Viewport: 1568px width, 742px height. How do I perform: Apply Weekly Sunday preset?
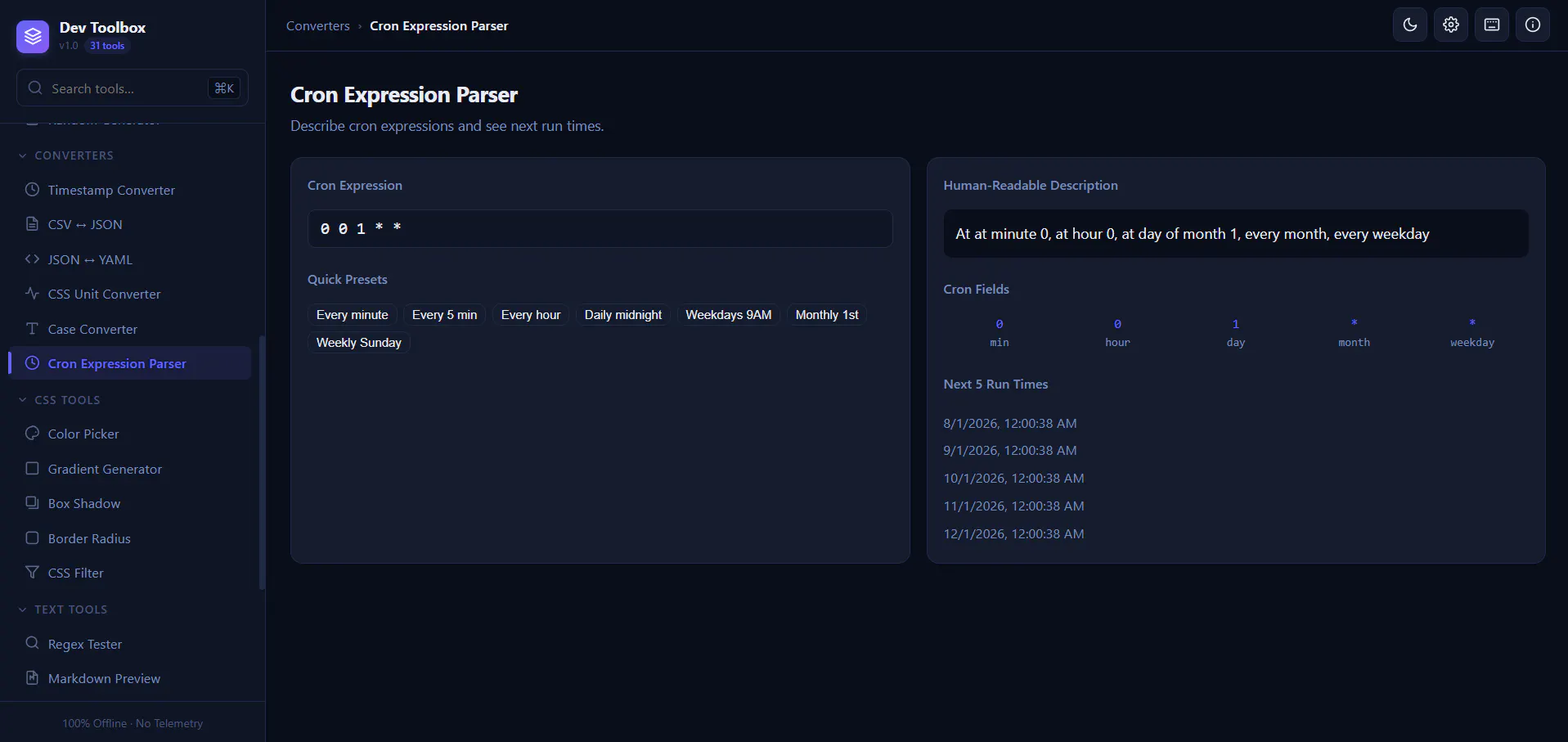click(x=359, y=343)
